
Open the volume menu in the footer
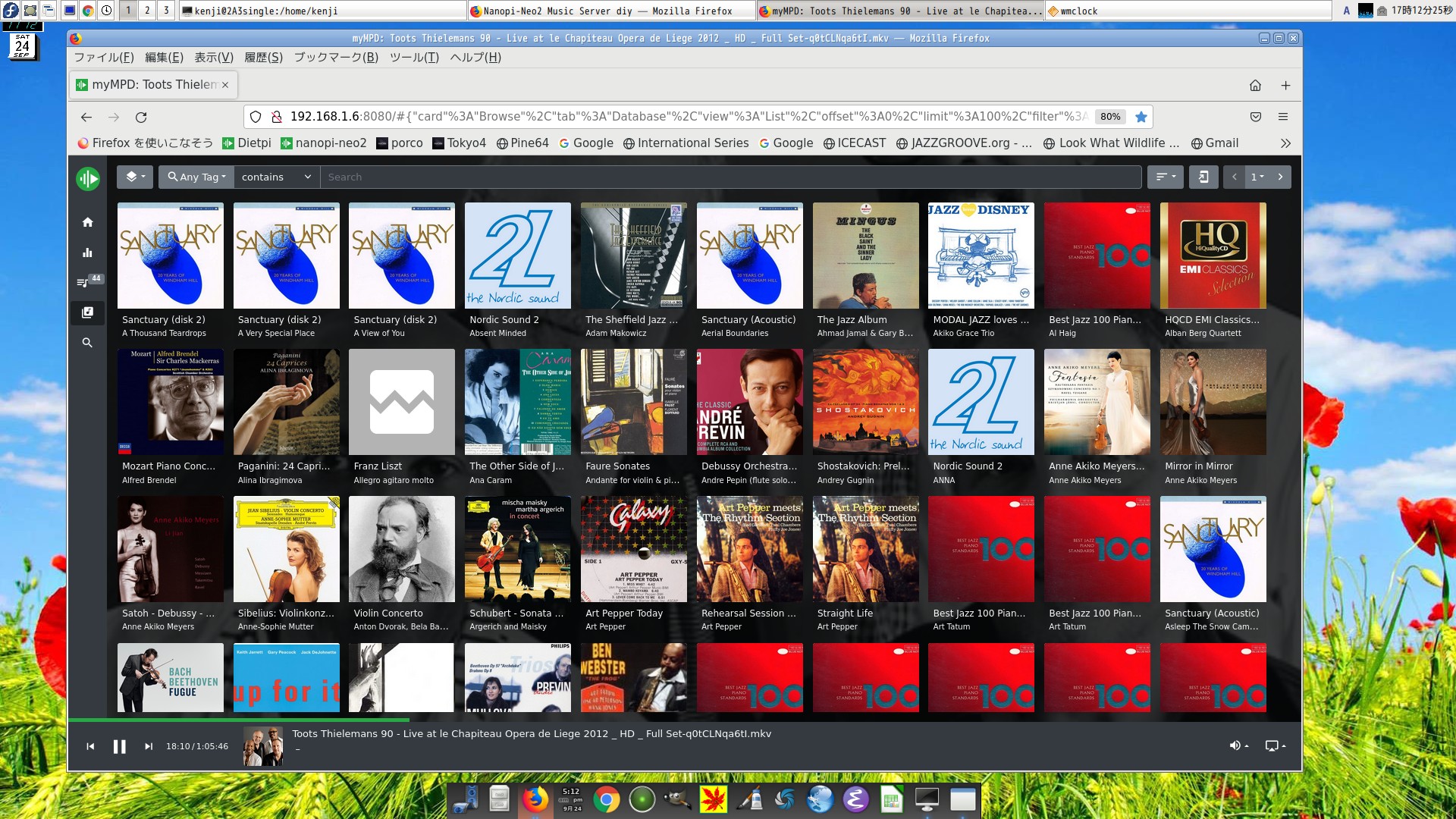coord(1238,746)
